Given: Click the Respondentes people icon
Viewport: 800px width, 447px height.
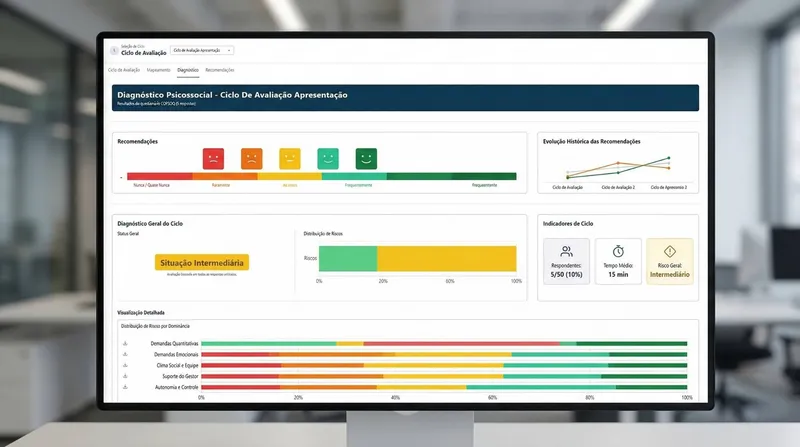Looking at the screenshot, I should [x=567, y=252].
